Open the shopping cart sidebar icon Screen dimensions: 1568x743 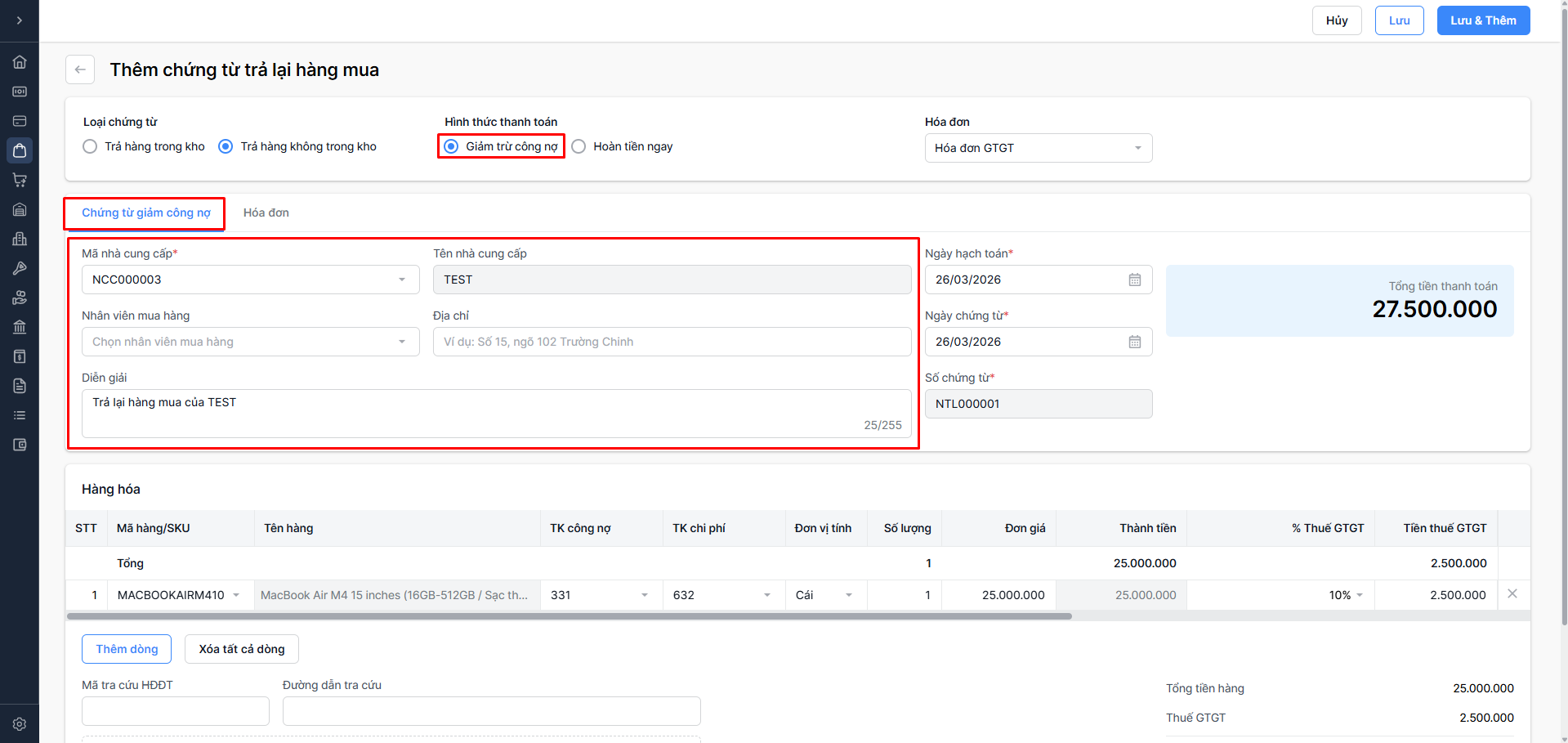(x=20, y=180)
